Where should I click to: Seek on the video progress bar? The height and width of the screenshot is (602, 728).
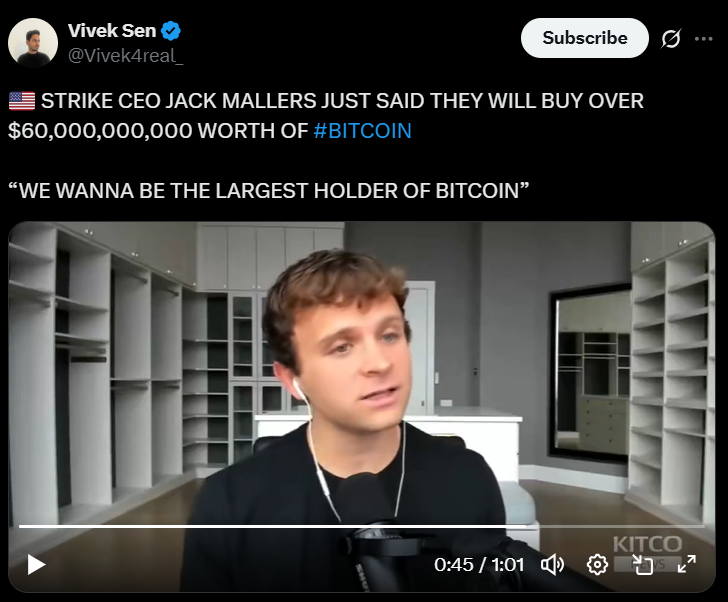tap(362, 526)
